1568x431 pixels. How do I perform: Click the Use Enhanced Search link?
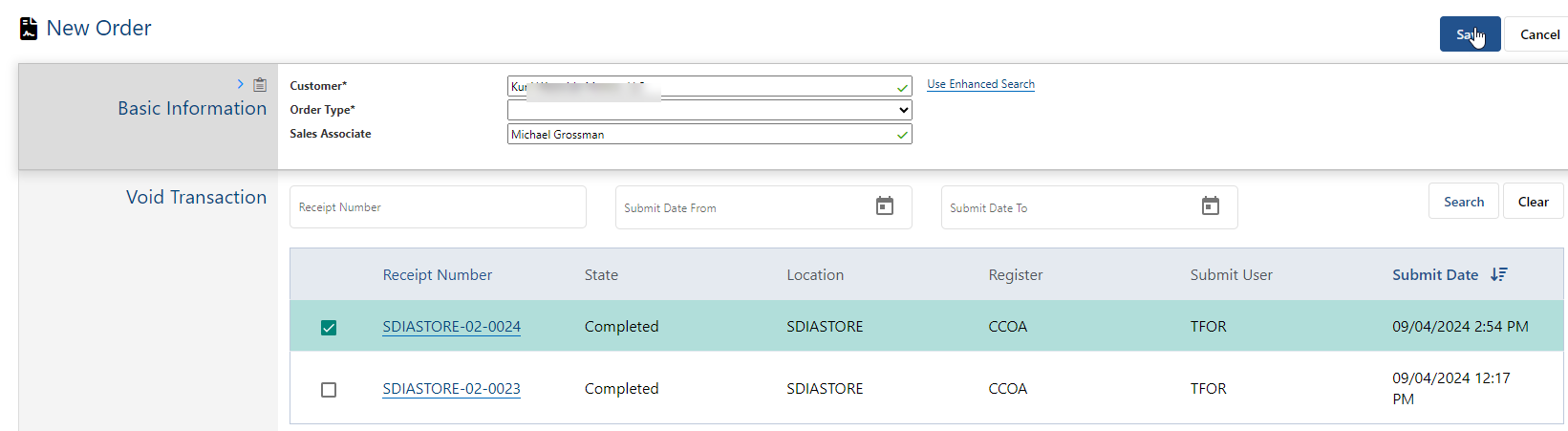[980, 84]
